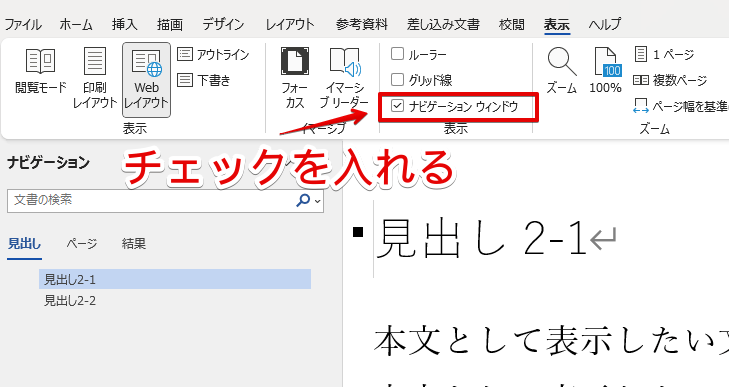
Task: Switch to 閲覧モード reading view
Action: click(40, 71)
